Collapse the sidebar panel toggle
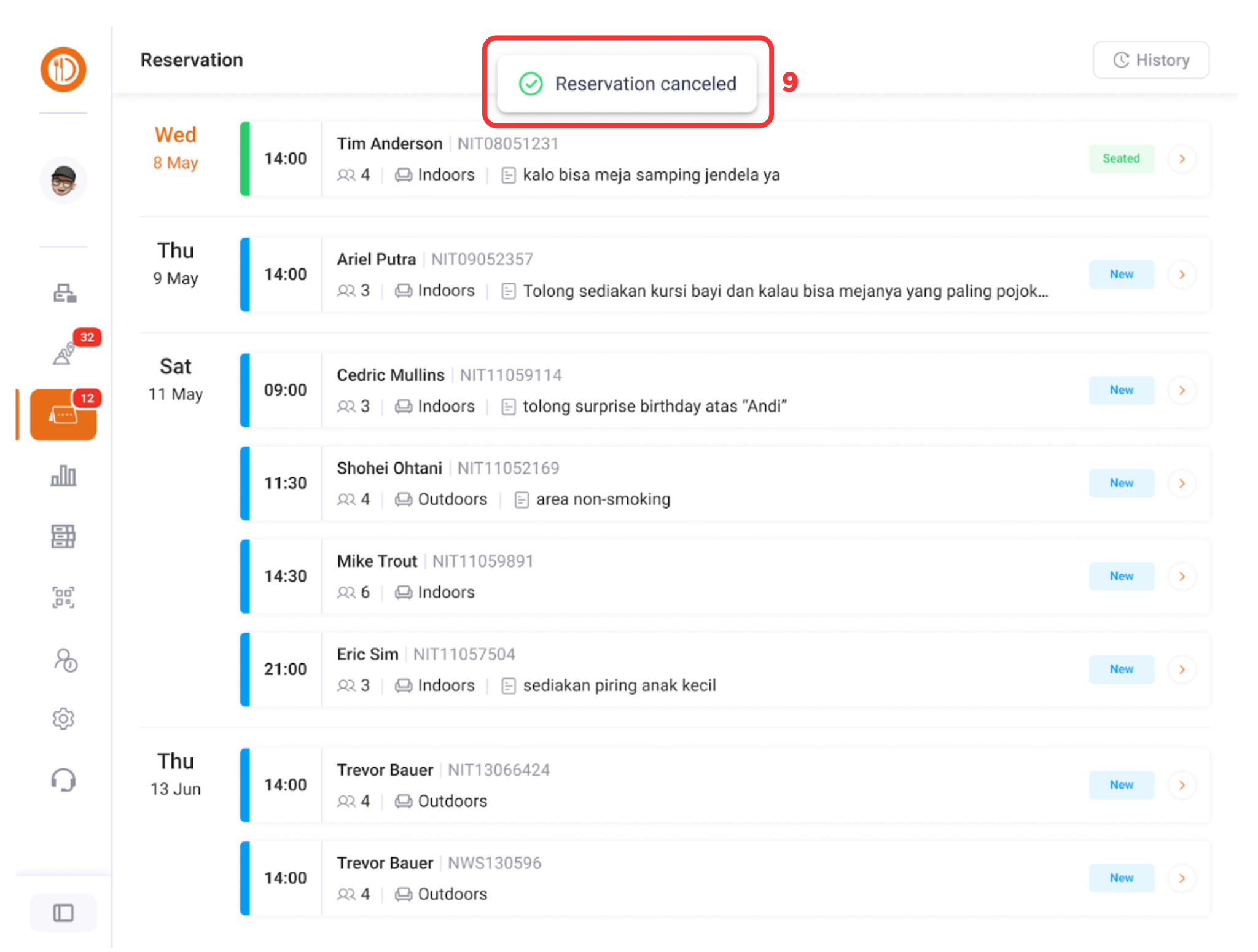 pyautogui.click(x=63, y=913)
